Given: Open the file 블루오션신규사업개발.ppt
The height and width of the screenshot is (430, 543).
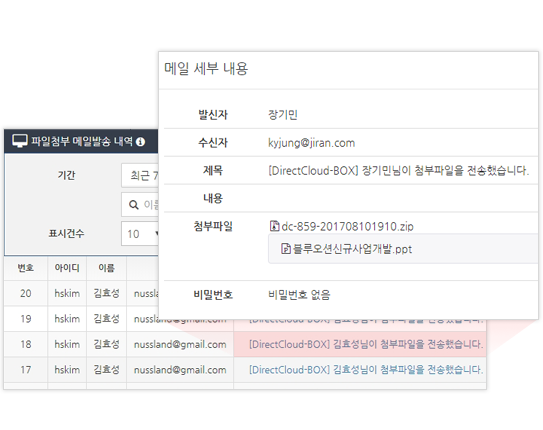Looking at the screenshot, I should 353,249.
